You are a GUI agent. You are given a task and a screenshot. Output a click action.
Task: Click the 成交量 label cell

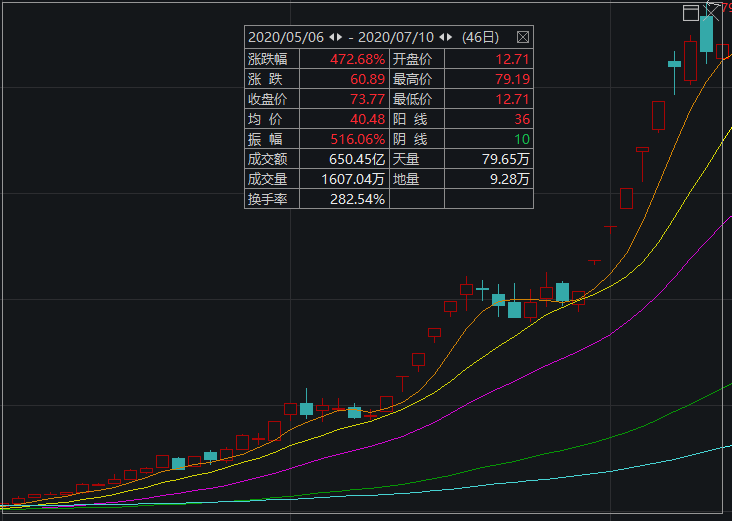coord(272,179)
